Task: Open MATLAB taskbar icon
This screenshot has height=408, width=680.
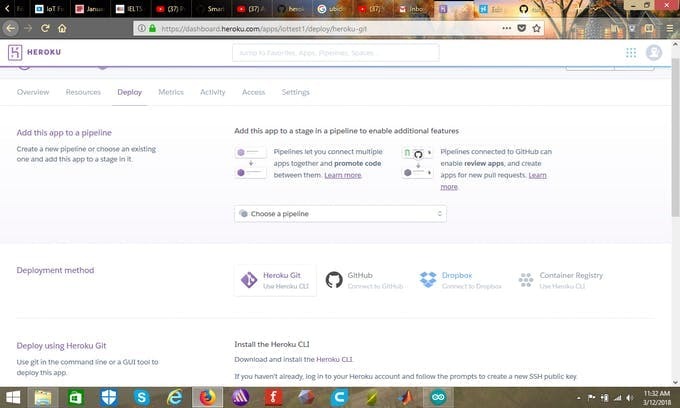Action: tap(405, 398)
